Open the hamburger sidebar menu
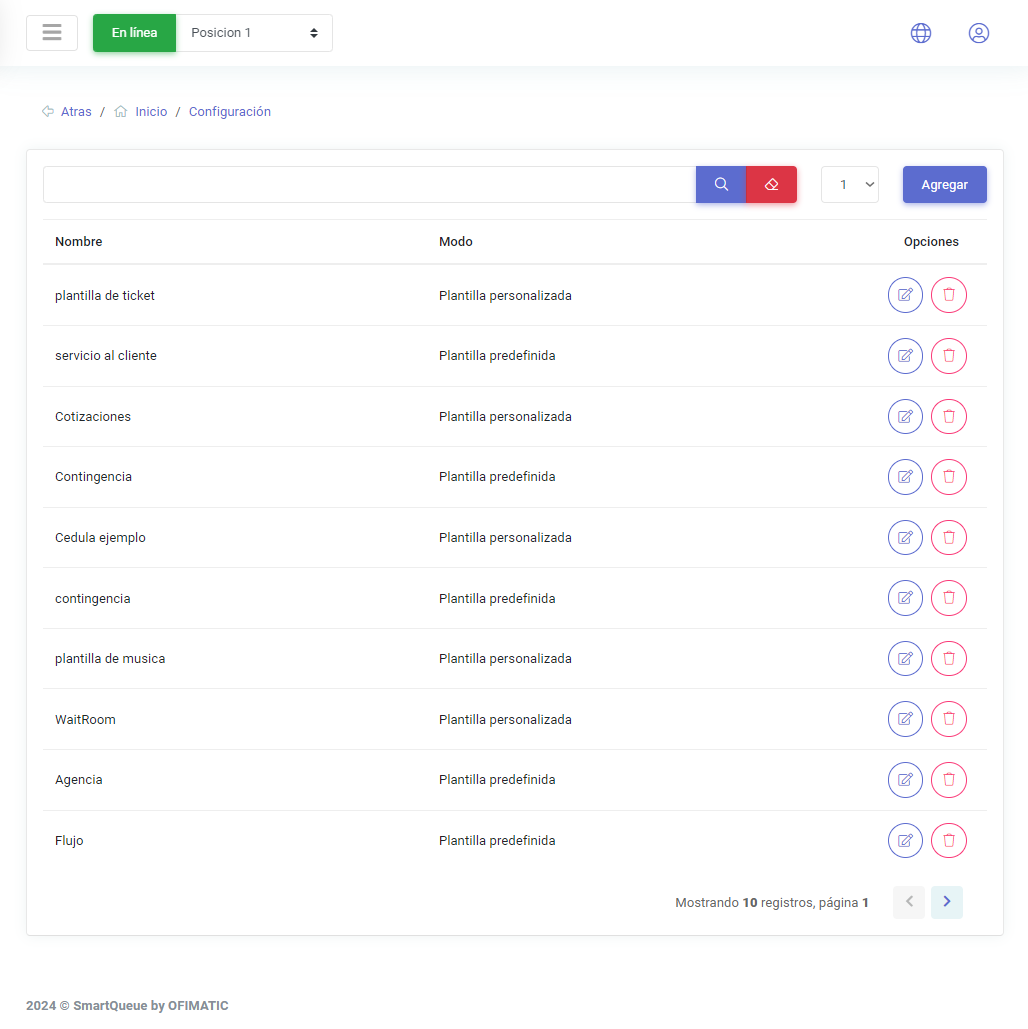The height and width of the screenshot is (1029, 1028). click(52, 33)
